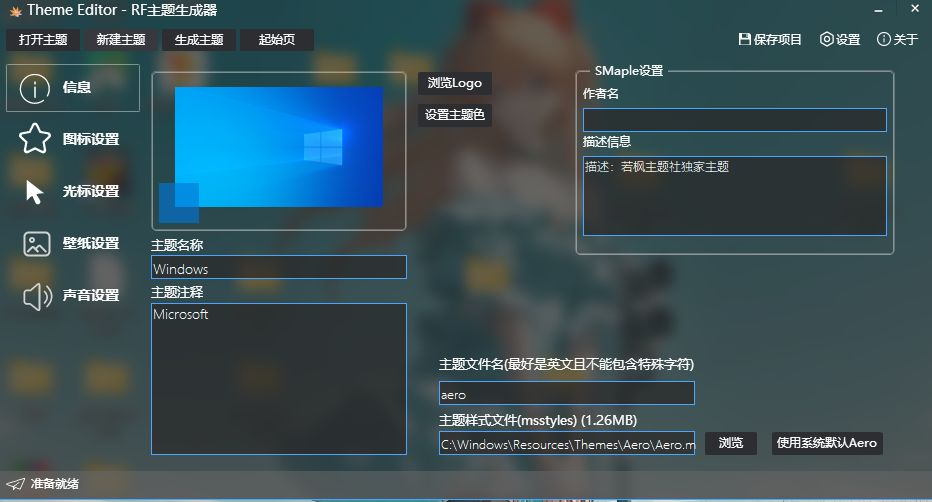Close the Theme Editor window

coord(915,9)
